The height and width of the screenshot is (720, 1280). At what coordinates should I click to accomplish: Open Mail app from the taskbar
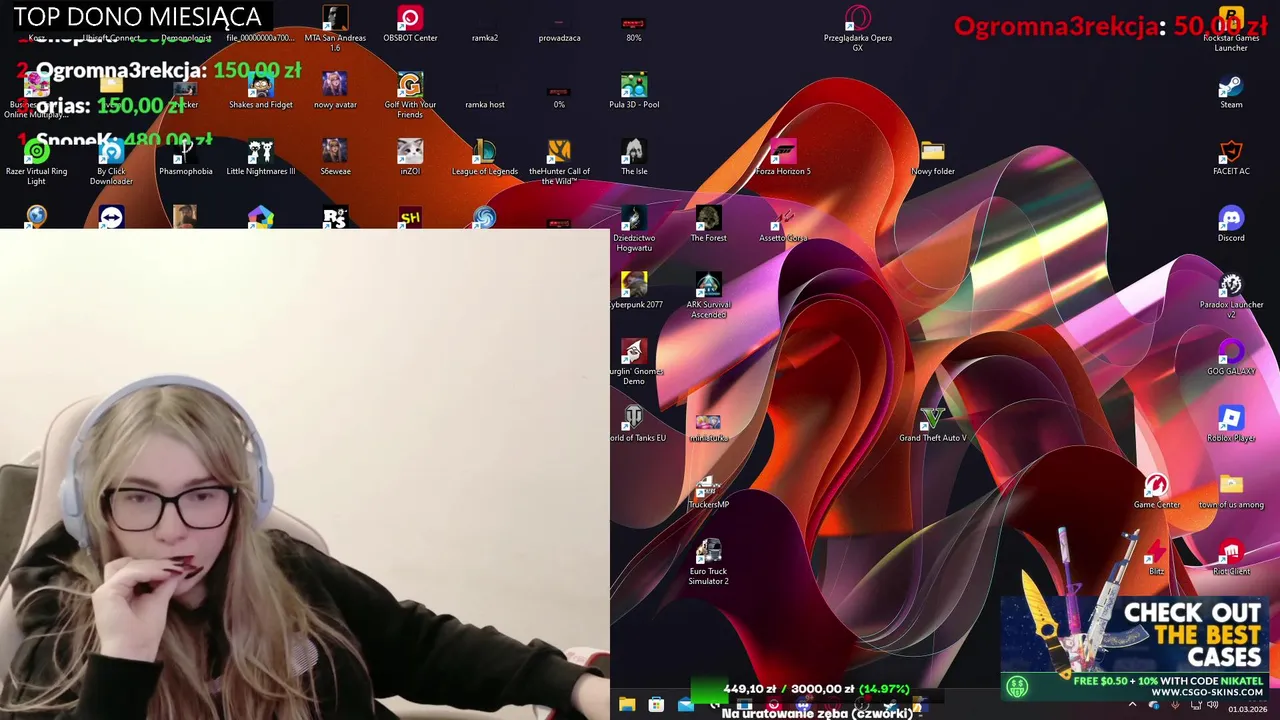tap(685, 705)
